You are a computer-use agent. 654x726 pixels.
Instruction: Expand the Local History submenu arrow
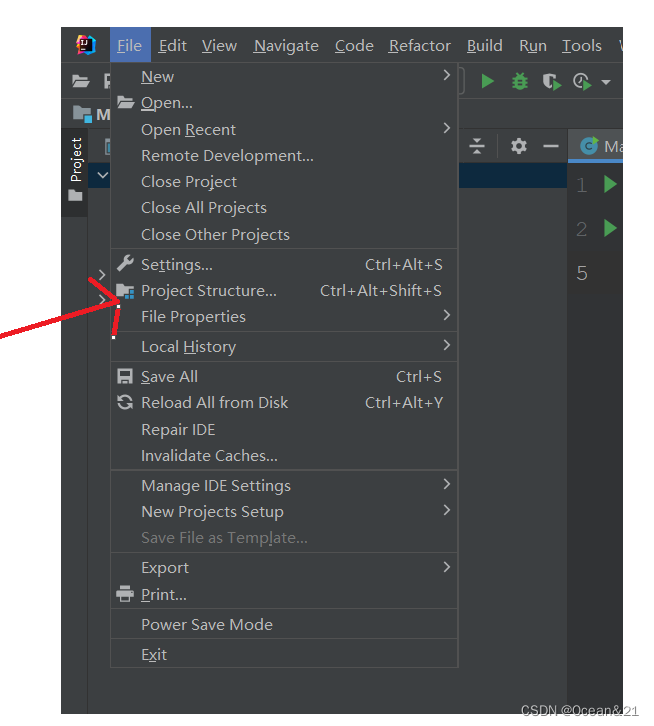tap(446, 345)
